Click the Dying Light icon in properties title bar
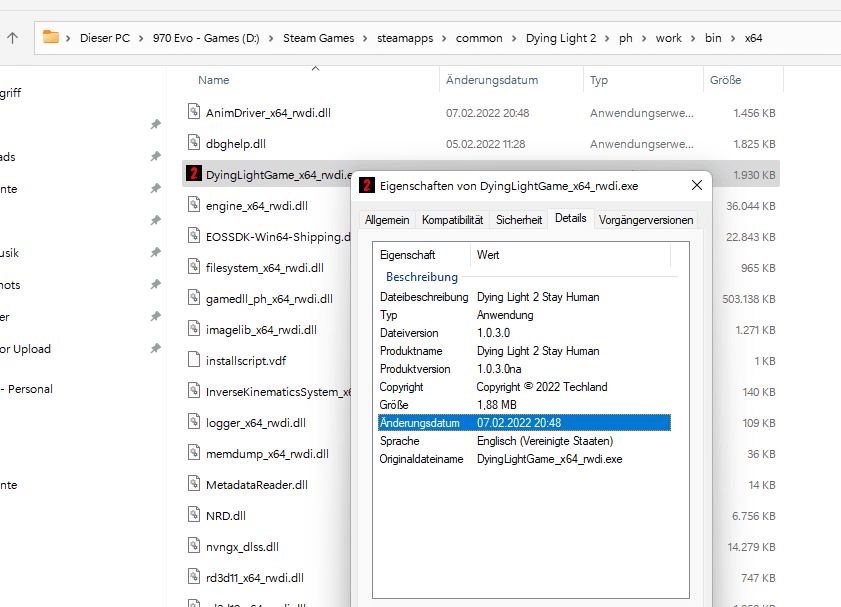The height and width of the screenshot is (607, 841). [x=367, y=185]
